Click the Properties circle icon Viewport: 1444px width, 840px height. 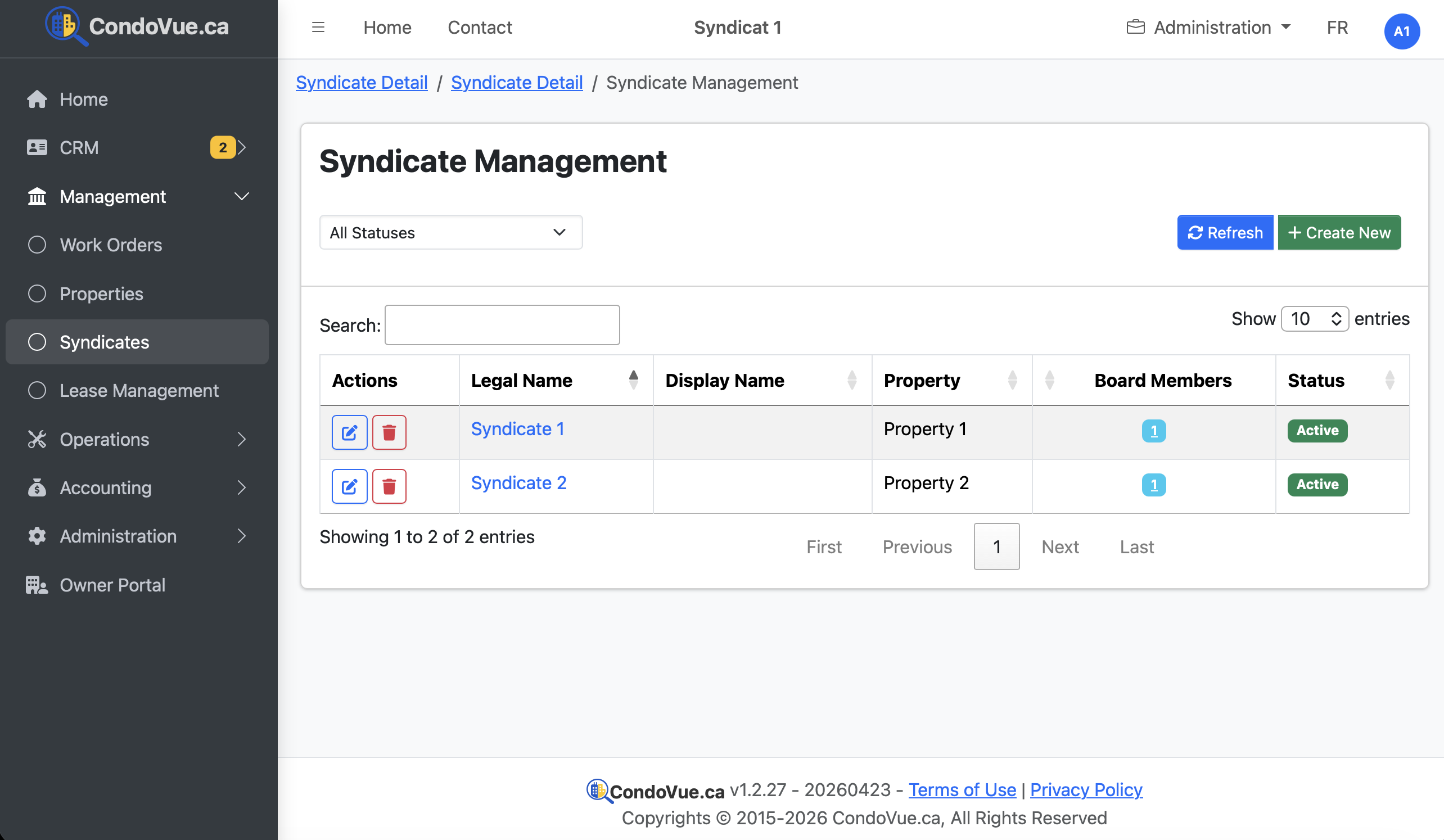37,293
